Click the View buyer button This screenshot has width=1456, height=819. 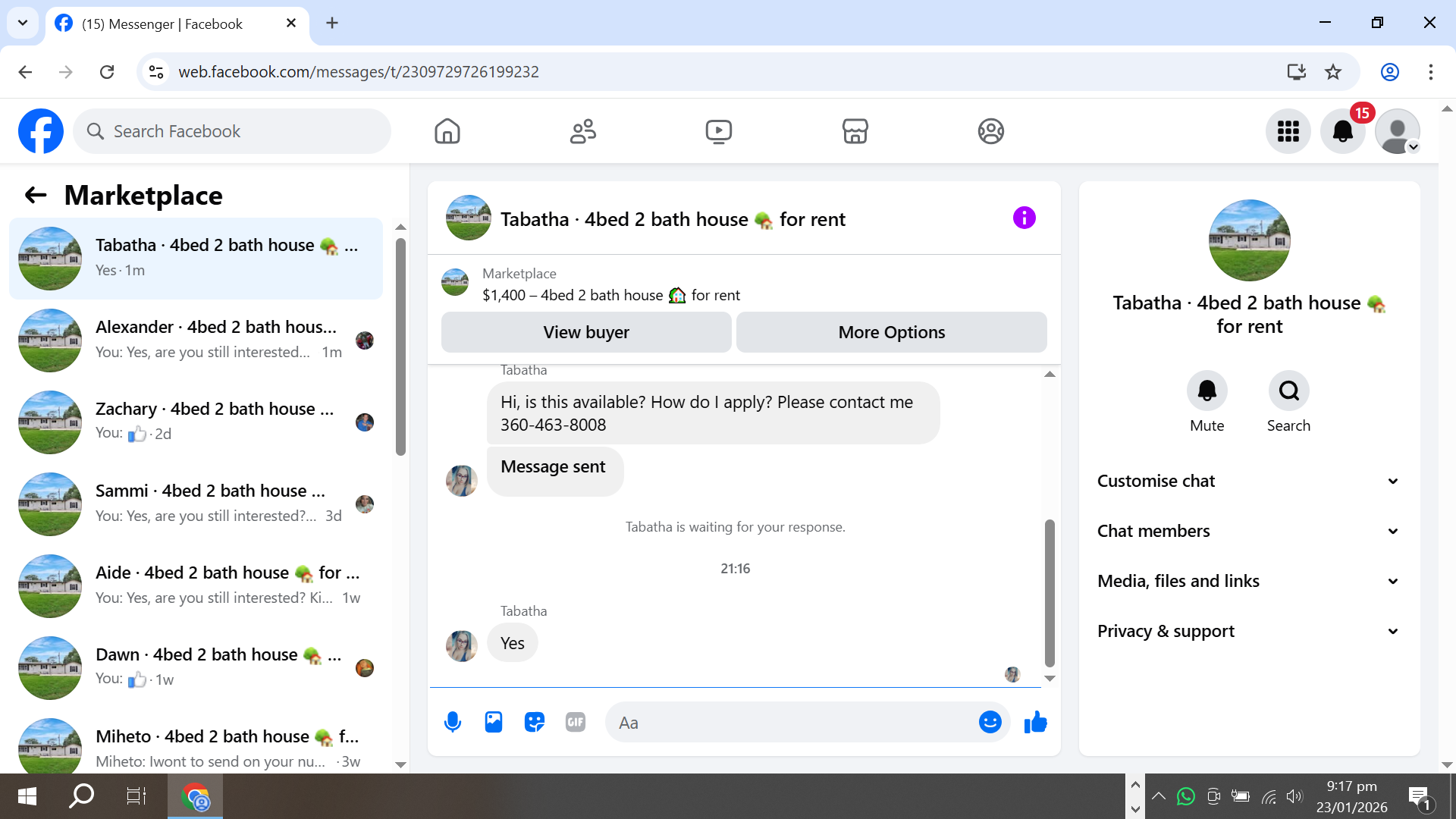[585, 332]
